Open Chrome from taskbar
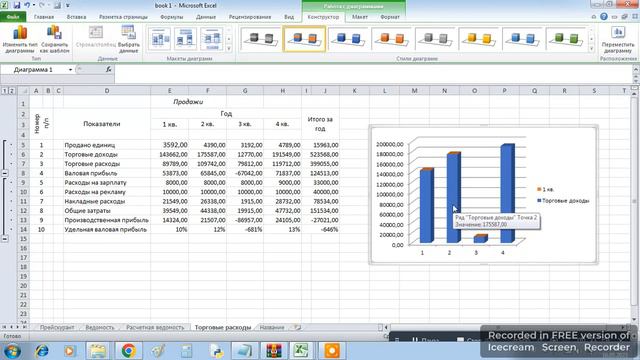The width and height of the screenshot is (640, 360). pos(129,351)
